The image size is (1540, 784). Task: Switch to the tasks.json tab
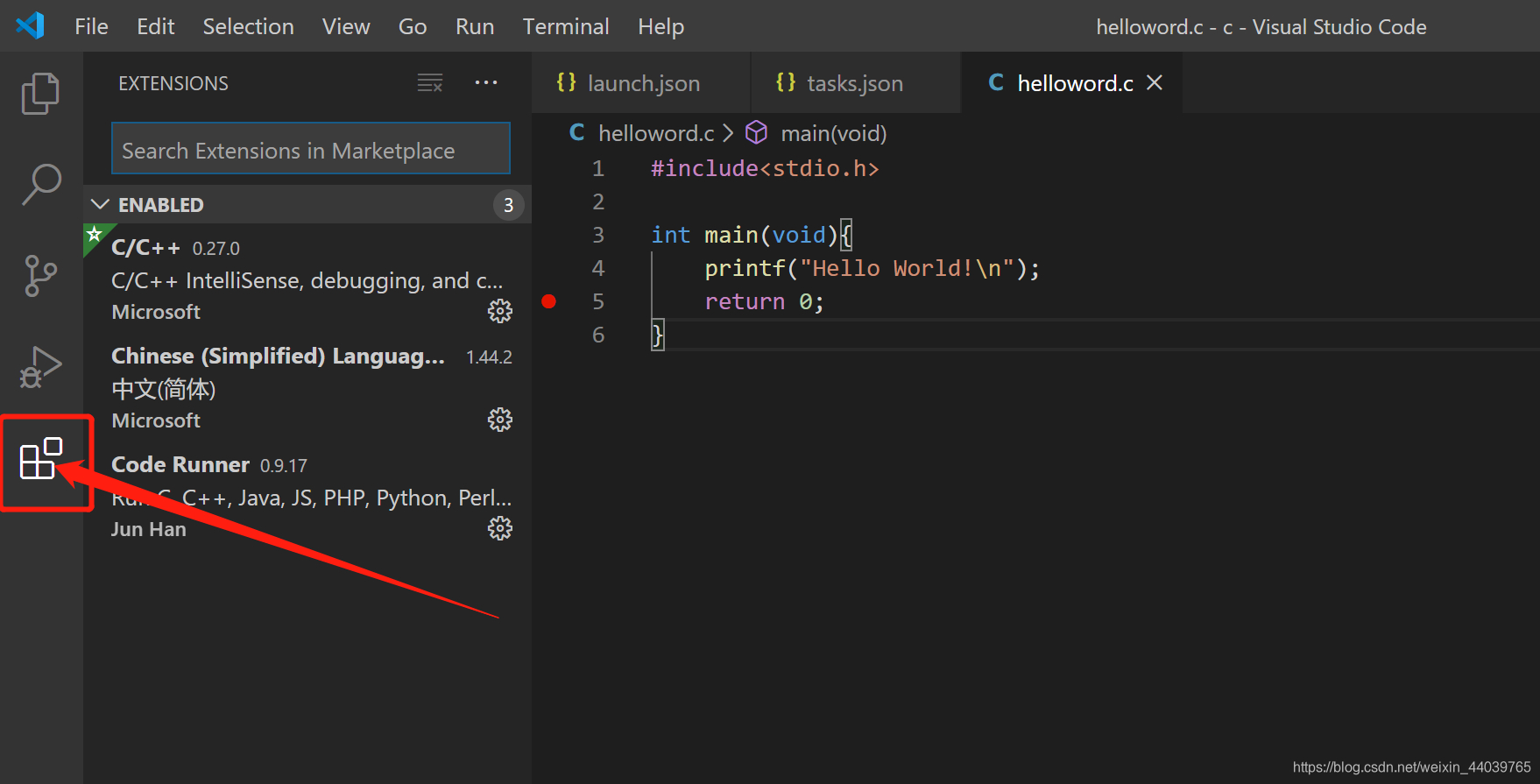point(857,82)
